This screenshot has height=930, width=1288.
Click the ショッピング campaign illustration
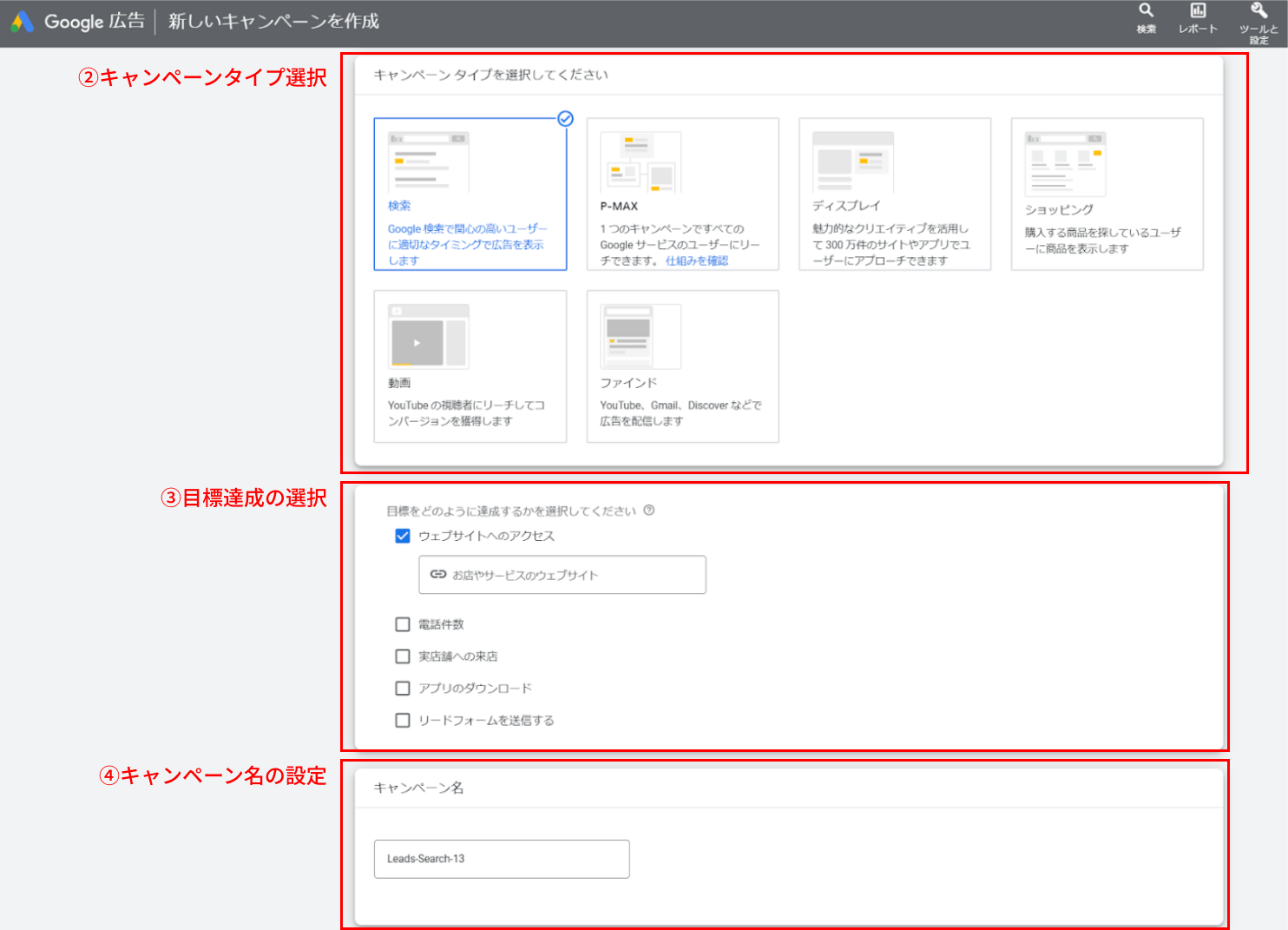click(1066, 164)
